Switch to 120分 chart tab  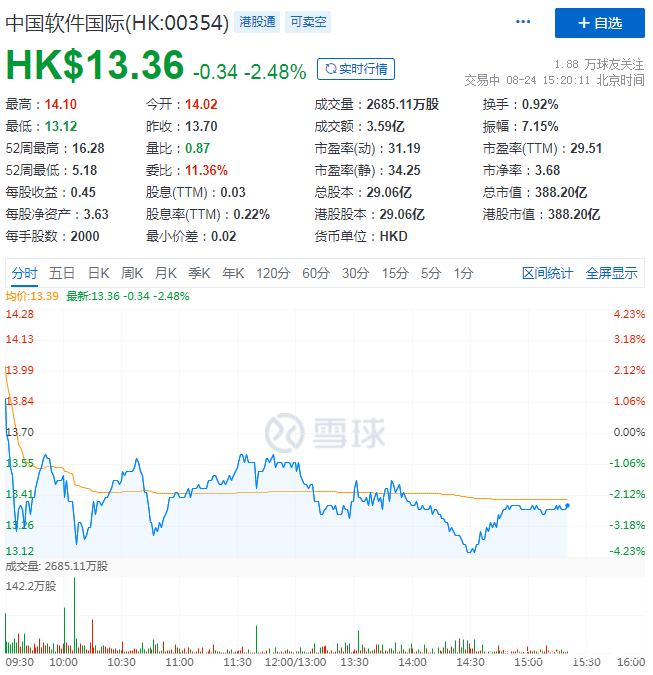(x=273, y=273)
